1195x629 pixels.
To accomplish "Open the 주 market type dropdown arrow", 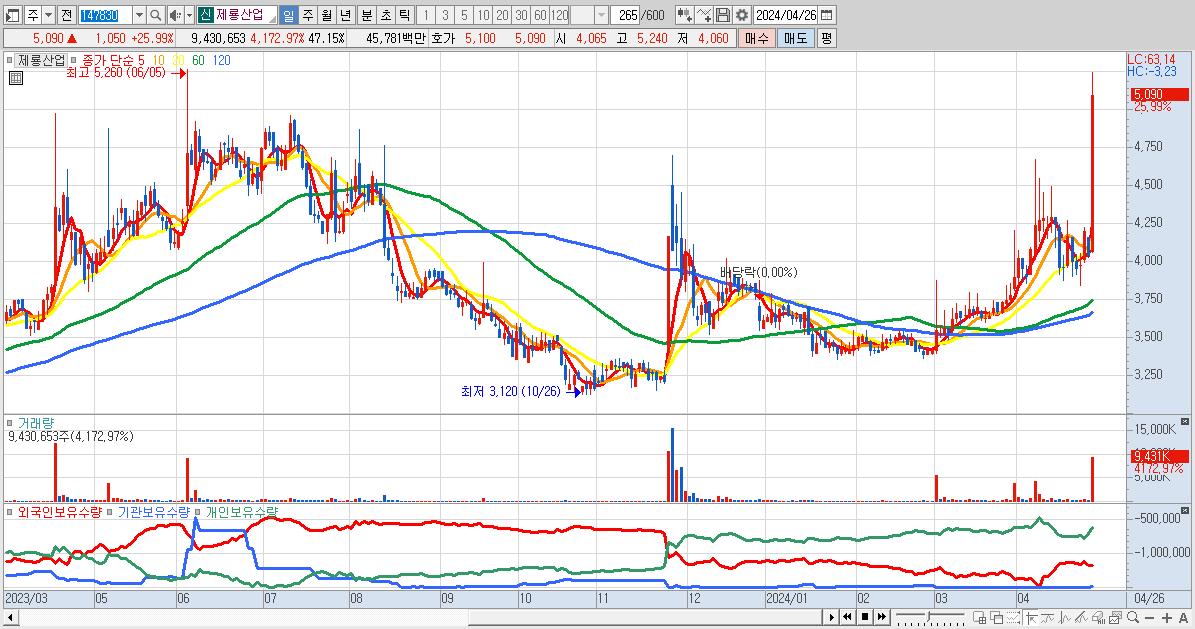I will (48, 14).
